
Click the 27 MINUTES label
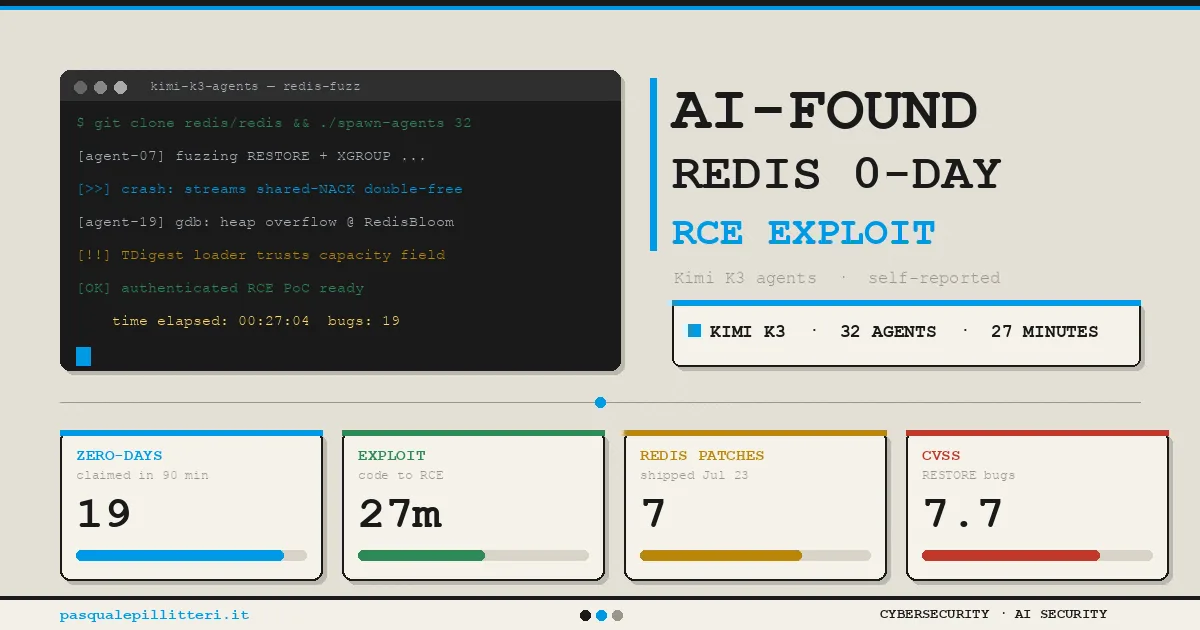(1044, 331)
